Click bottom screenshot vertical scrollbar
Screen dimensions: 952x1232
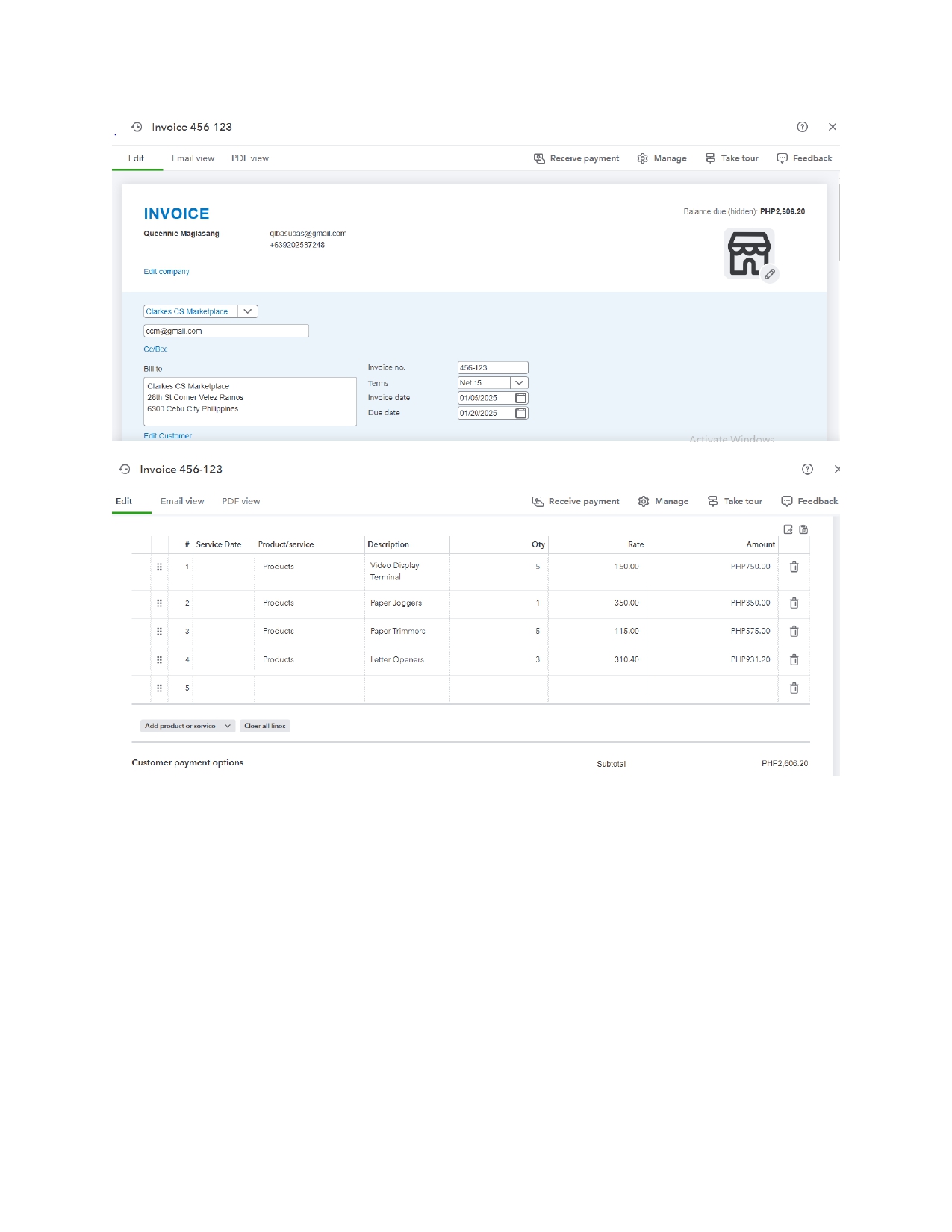[836, 645]
